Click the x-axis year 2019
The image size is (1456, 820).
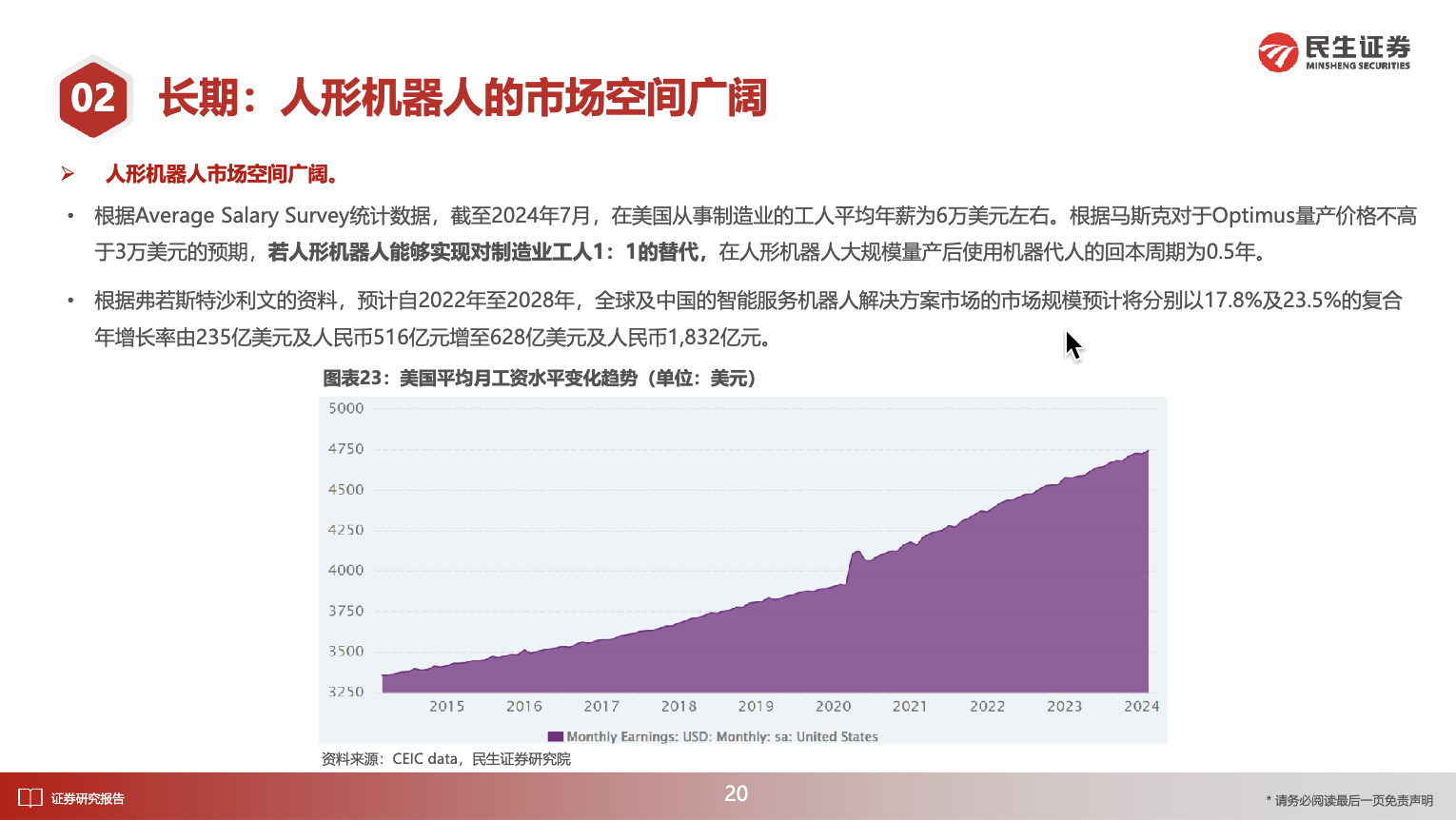pos(756,707)
